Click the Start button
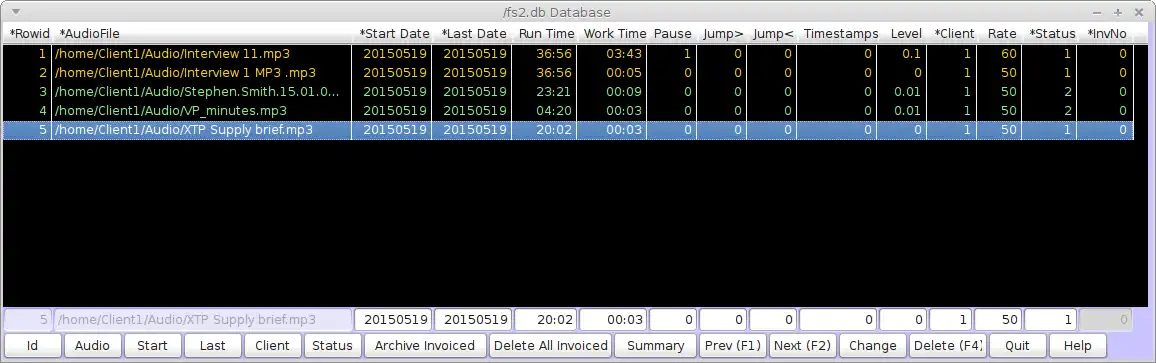Image resolution: width=1156 pixels, height=363 pixels. 152,345
